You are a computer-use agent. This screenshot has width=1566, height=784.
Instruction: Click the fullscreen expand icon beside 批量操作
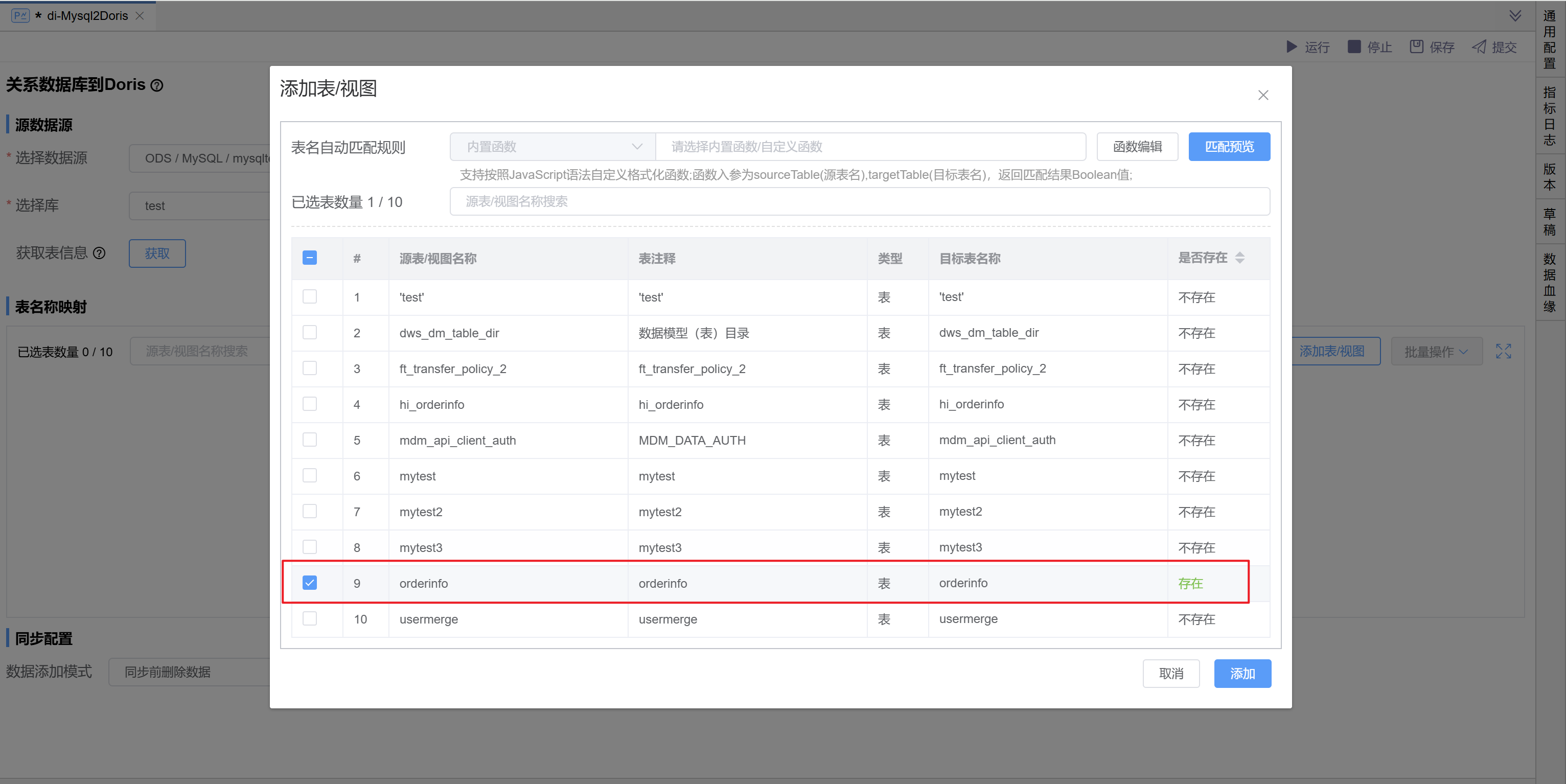pos(1503,351)
